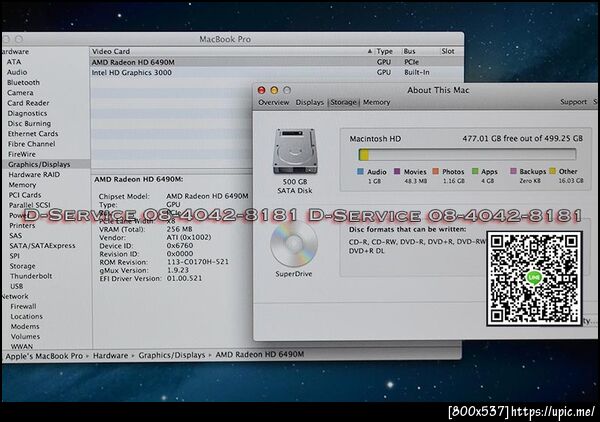This screenshot has width=600, height=422.
Task: Select SAS in the sidebar
Action: [16, 236]
